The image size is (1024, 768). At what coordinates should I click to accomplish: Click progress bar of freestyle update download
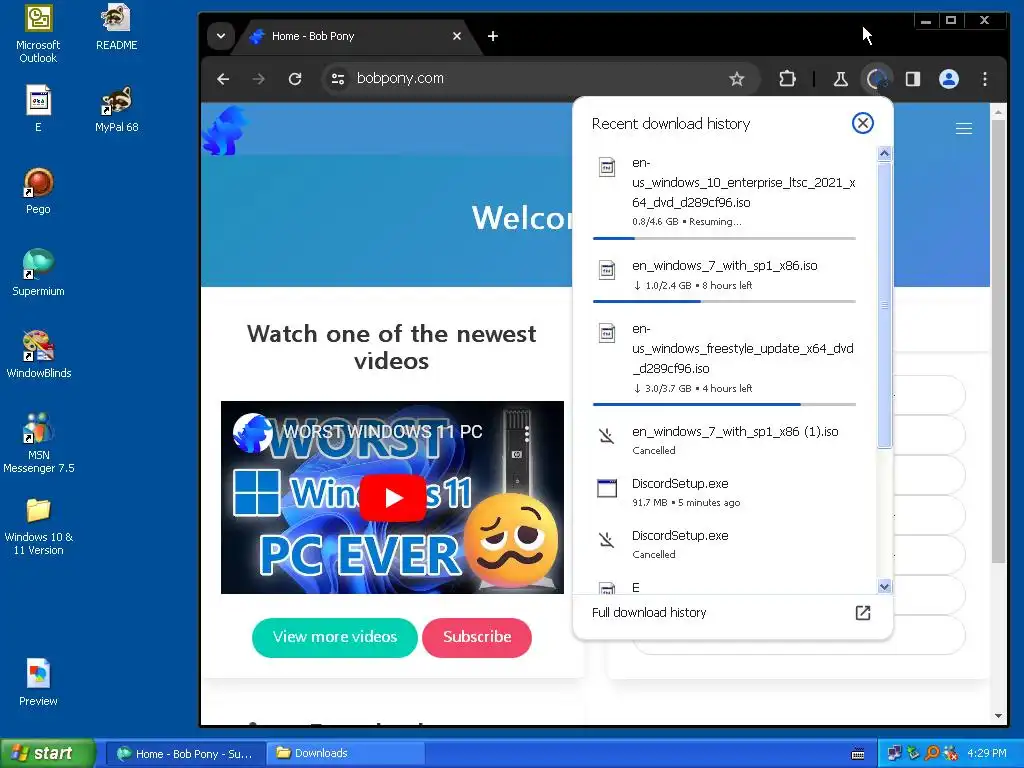tap(724, 404)
